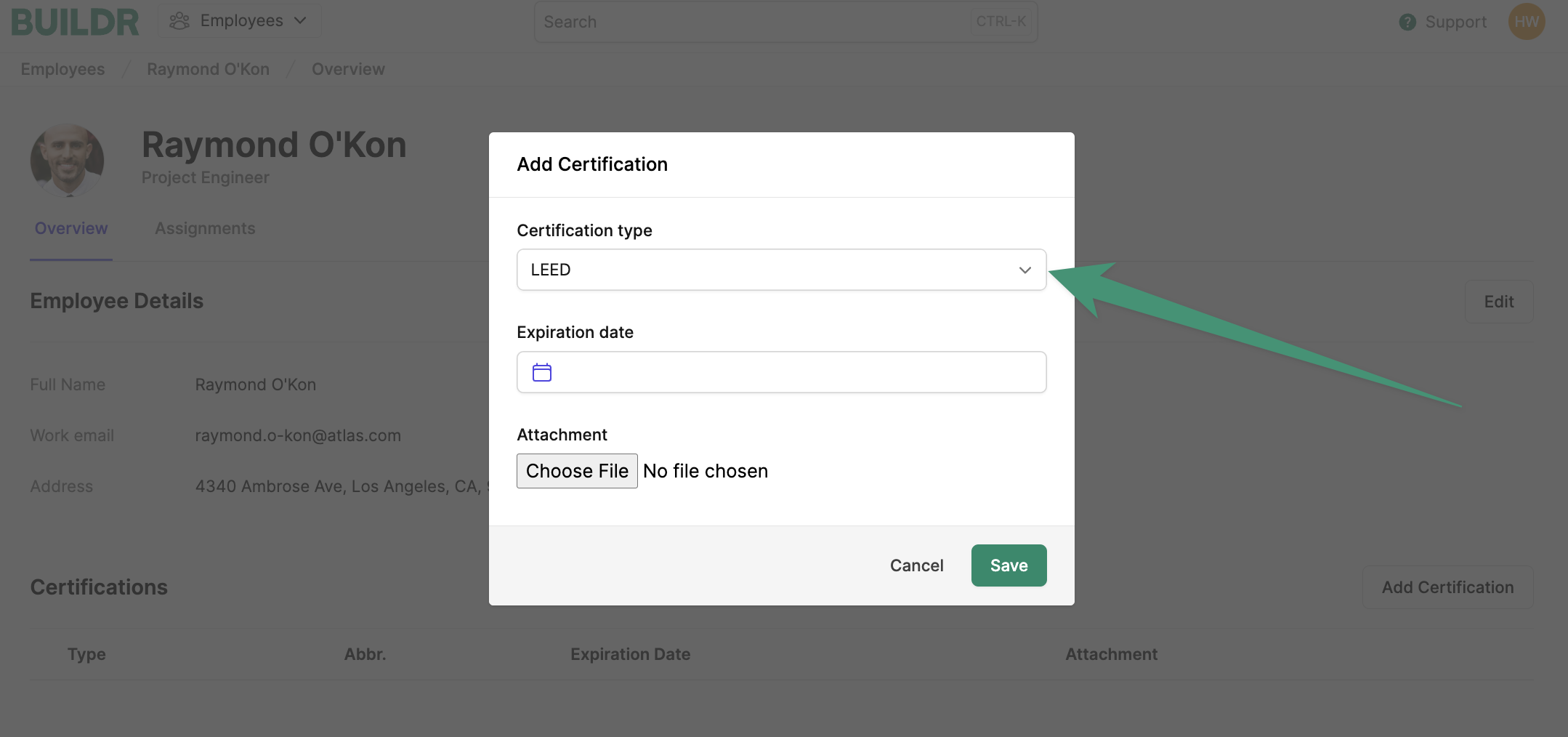Click the Overview breadcrumb

coord(348,69)
